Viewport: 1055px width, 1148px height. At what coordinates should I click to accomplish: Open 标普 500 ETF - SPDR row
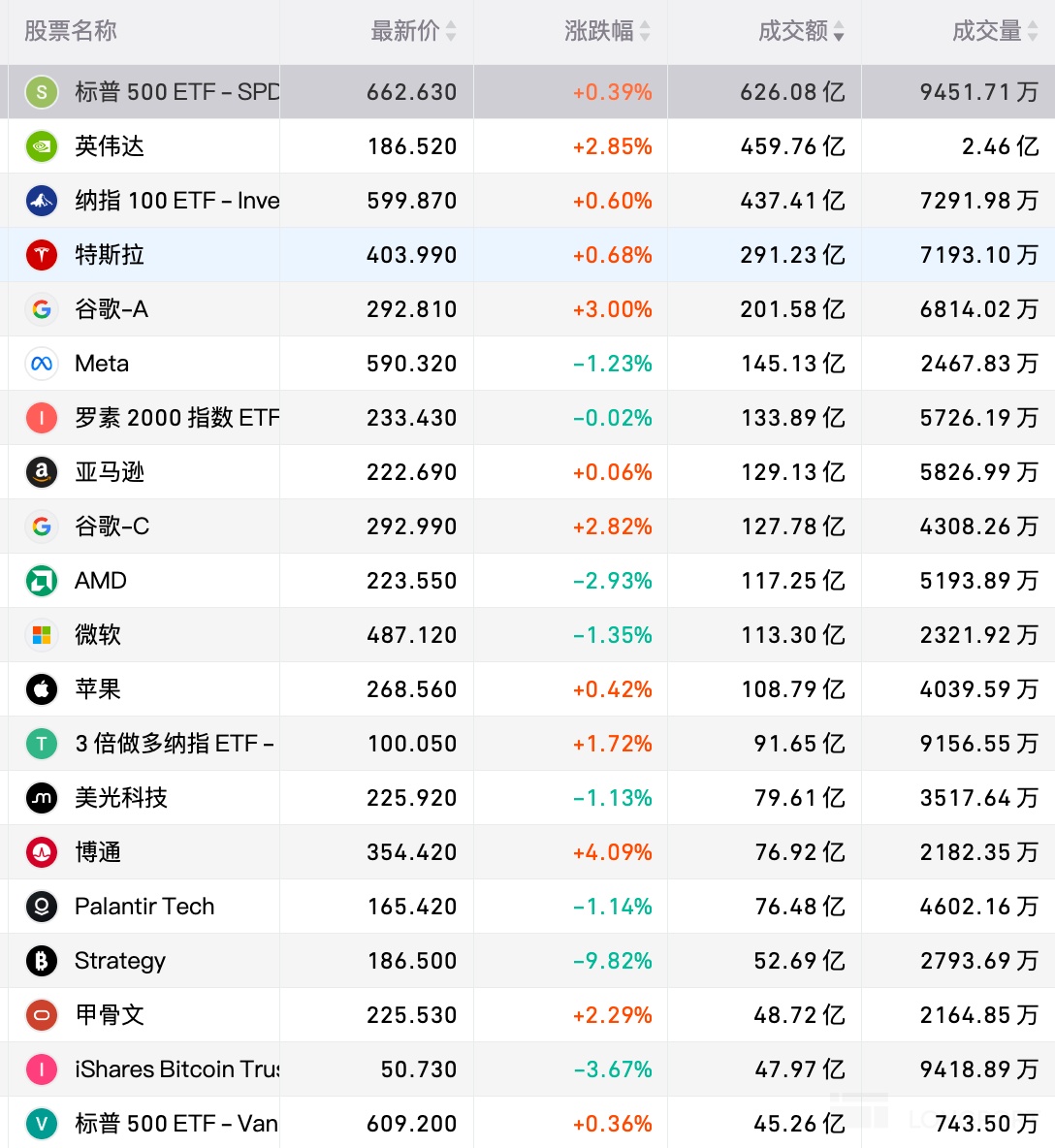[176, 92]
